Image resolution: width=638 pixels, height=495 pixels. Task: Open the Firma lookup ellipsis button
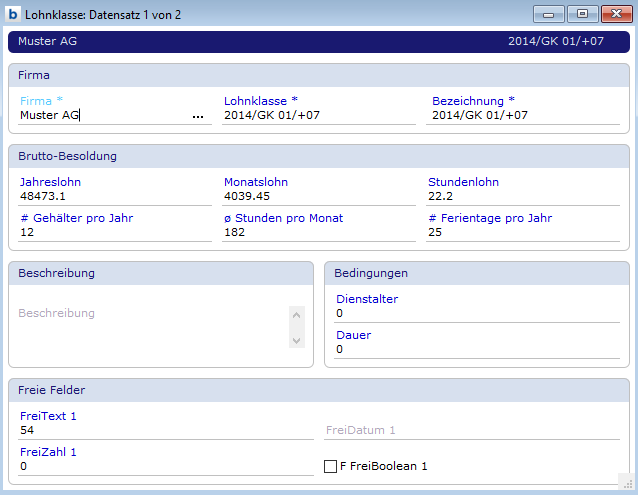198,116
